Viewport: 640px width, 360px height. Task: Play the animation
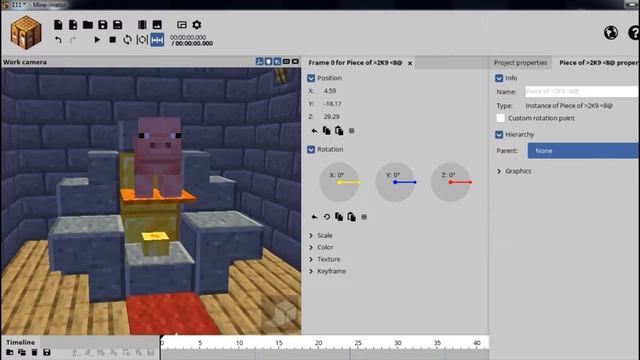click(97, 40)
